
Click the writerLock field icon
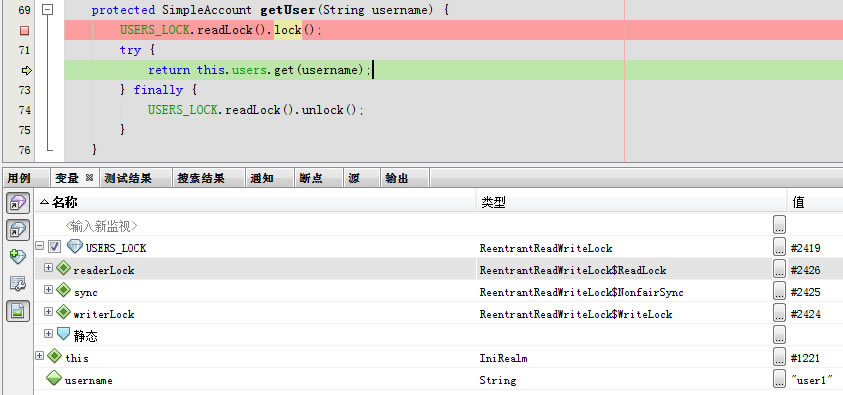[63, 312]
